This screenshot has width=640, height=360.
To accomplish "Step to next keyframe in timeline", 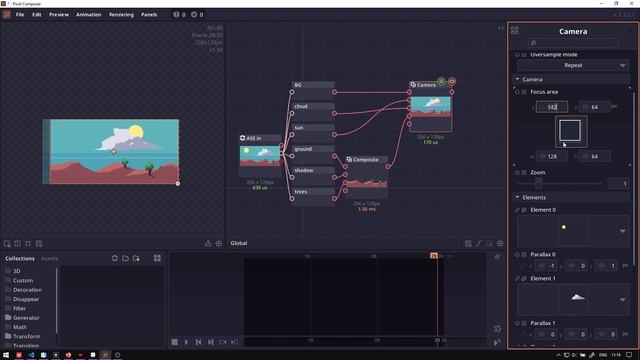I will [x=235, y=342].
